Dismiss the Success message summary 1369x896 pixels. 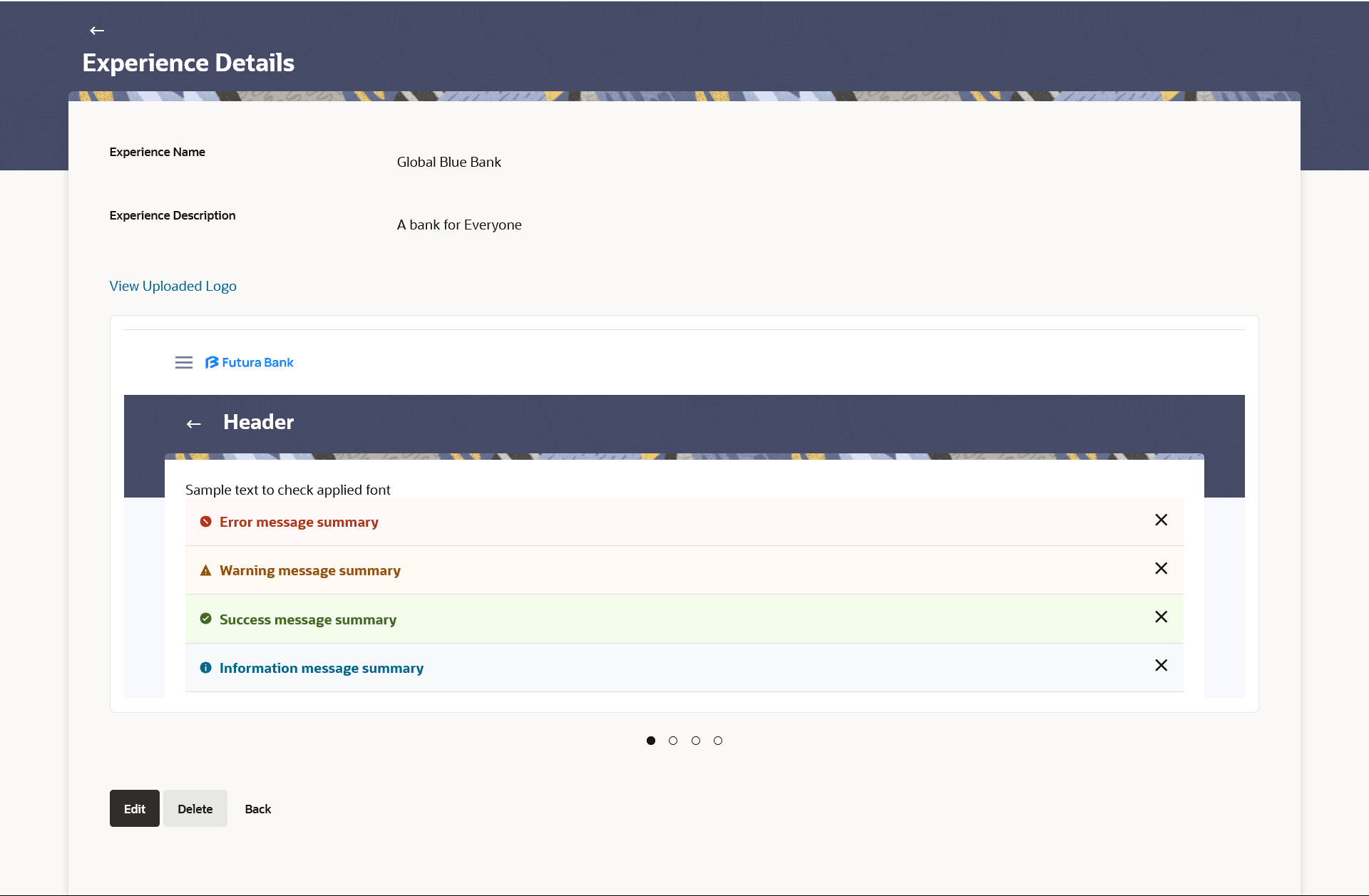[1161, 617]
